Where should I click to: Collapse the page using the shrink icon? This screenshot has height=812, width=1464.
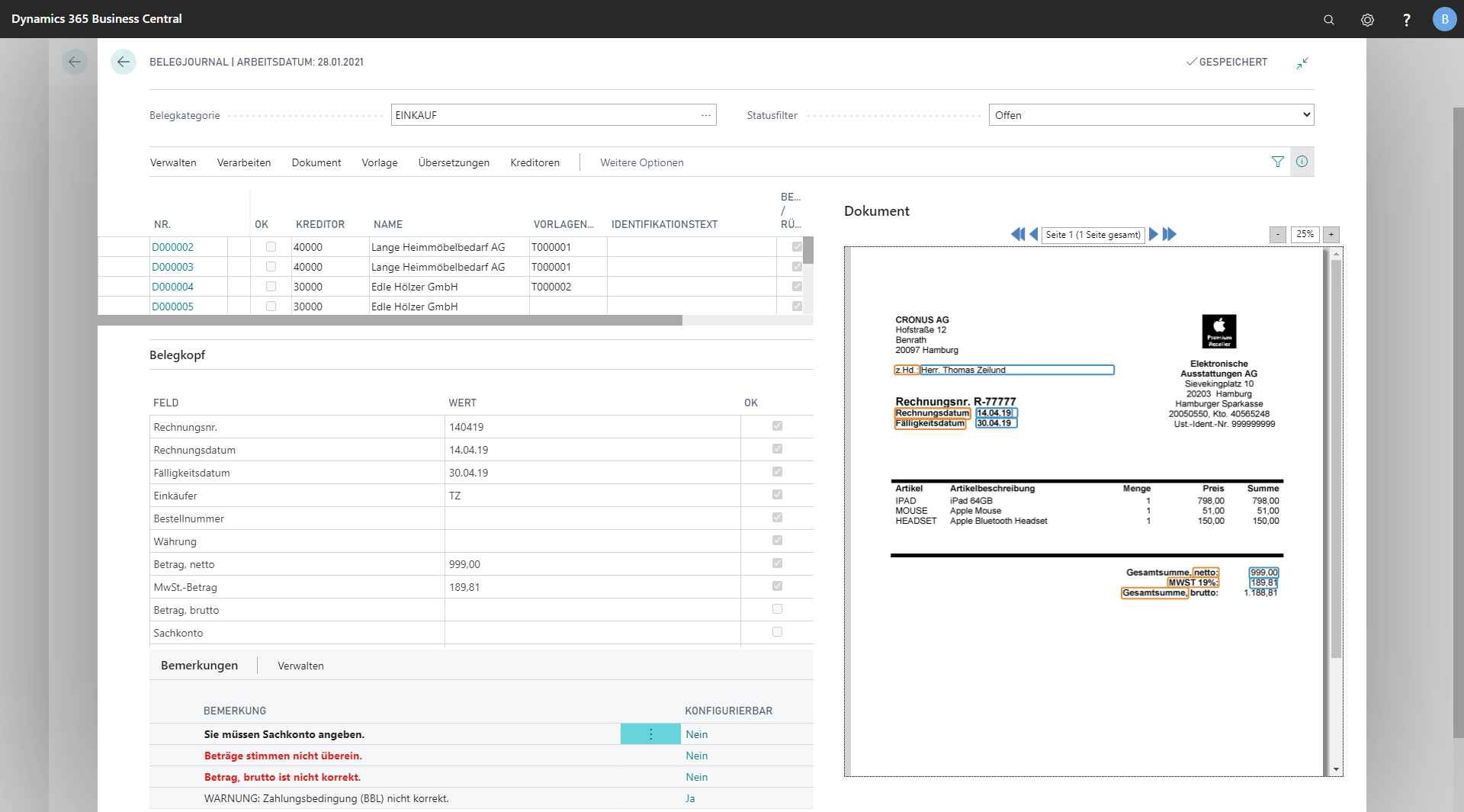coord(1302,63)
